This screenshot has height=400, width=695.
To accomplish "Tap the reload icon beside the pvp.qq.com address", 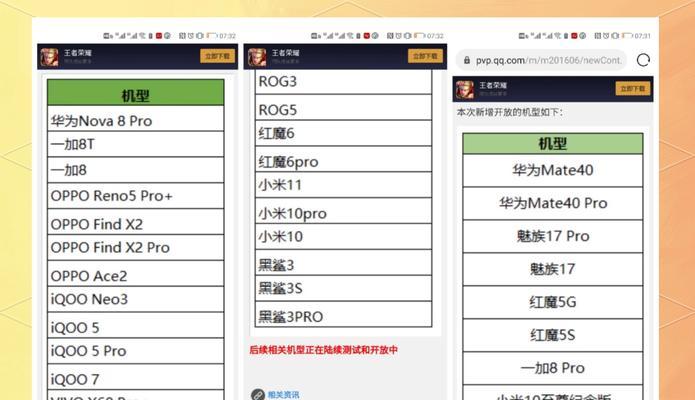I will [x=643, y=60].
